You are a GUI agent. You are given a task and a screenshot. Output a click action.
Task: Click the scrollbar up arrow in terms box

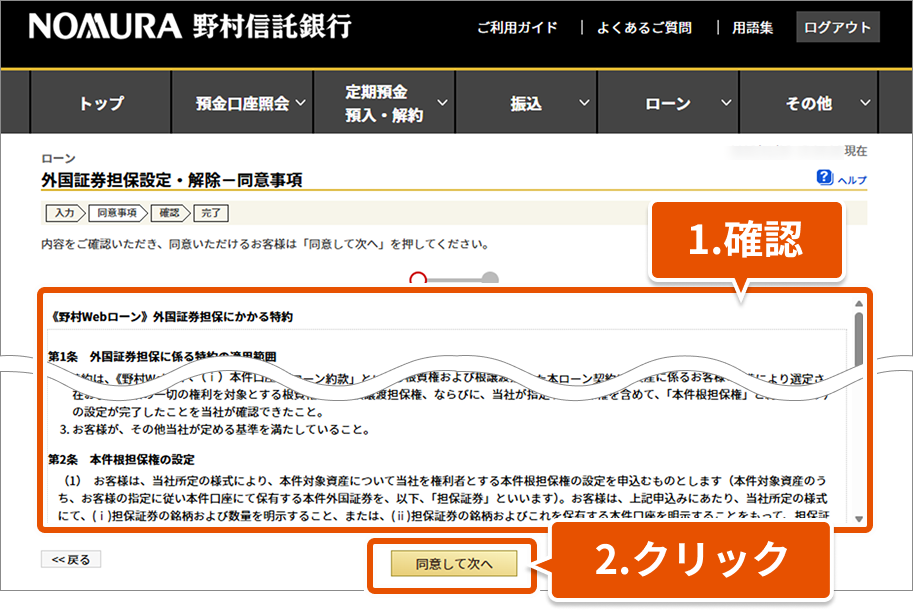(x=858, y=303)
